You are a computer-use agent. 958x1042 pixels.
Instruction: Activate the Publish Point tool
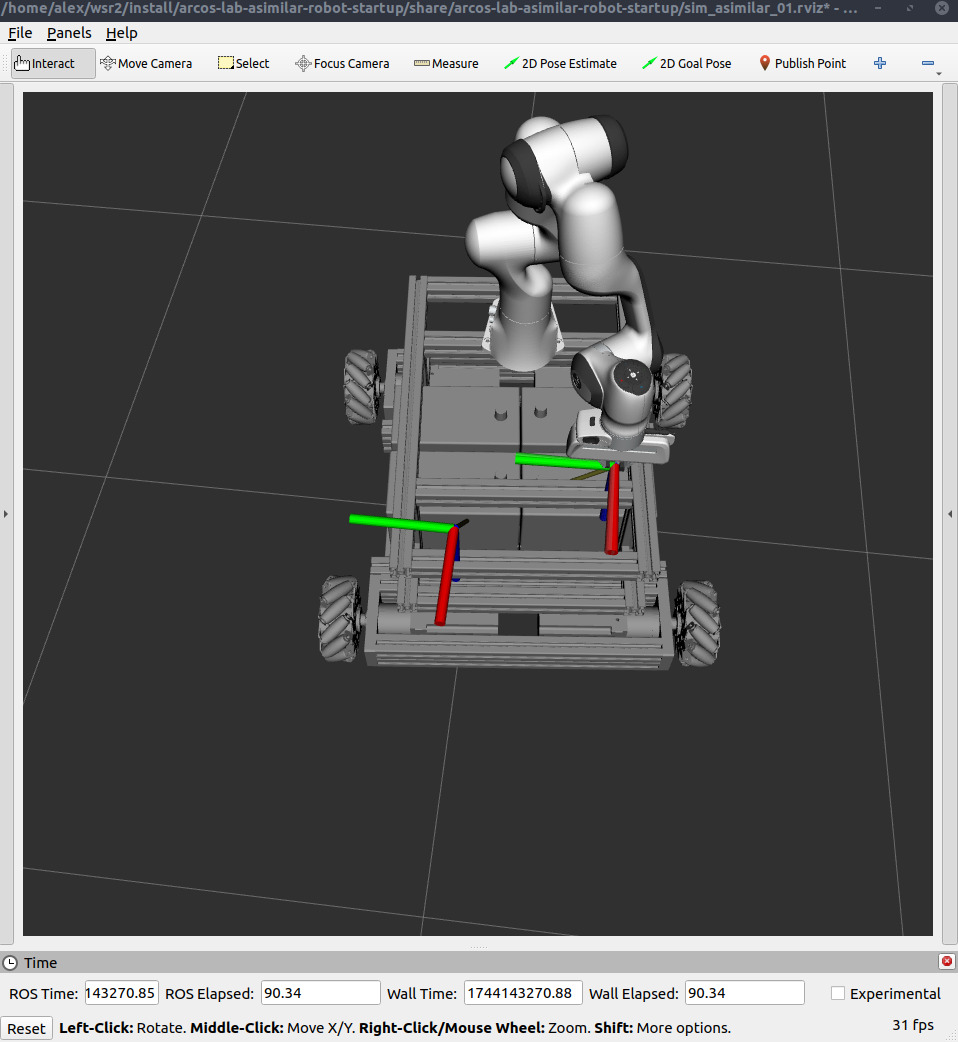(802, 63)
